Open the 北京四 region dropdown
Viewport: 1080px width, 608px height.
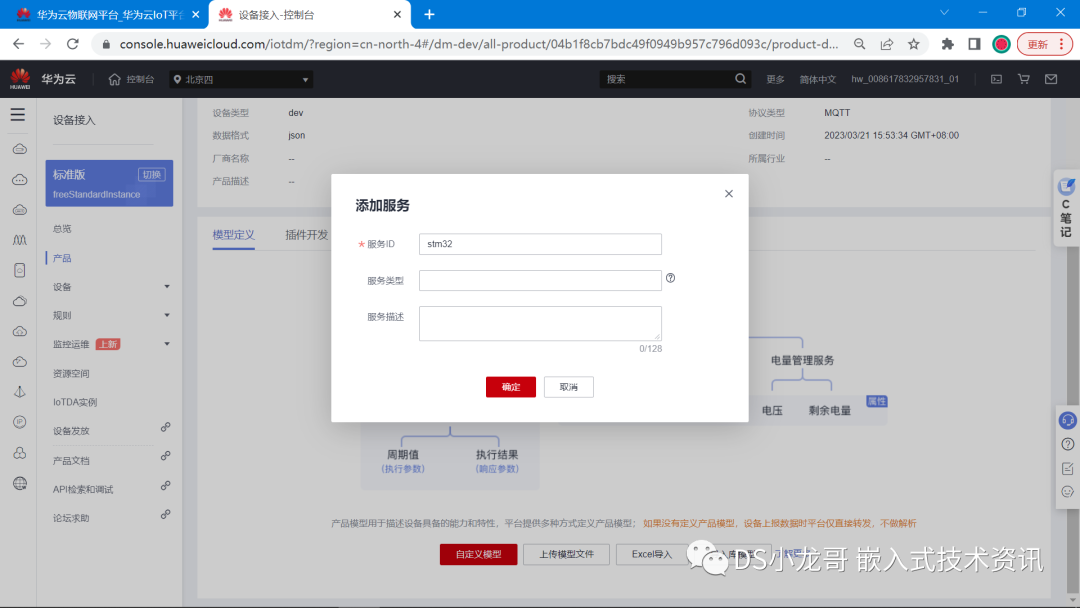coord(240,78)
